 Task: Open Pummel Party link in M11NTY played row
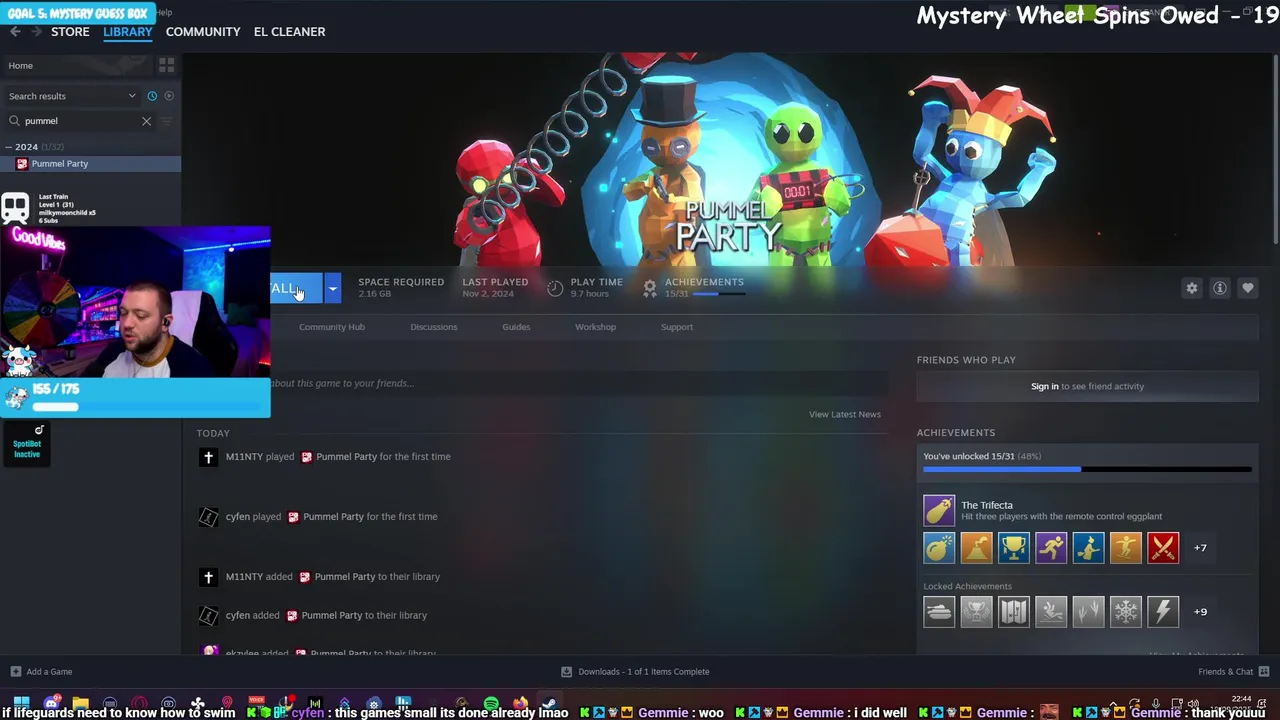point(347,457)
